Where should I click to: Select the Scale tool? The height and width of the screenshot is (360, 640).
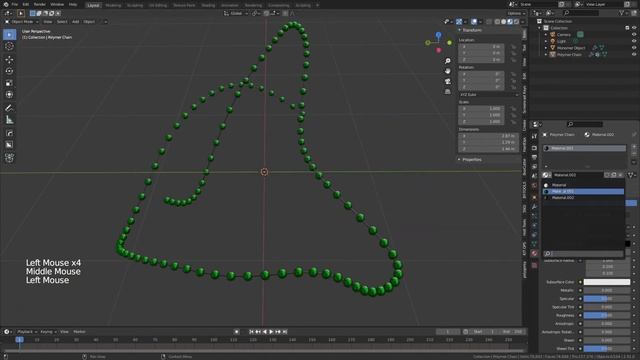pos(9,83)
